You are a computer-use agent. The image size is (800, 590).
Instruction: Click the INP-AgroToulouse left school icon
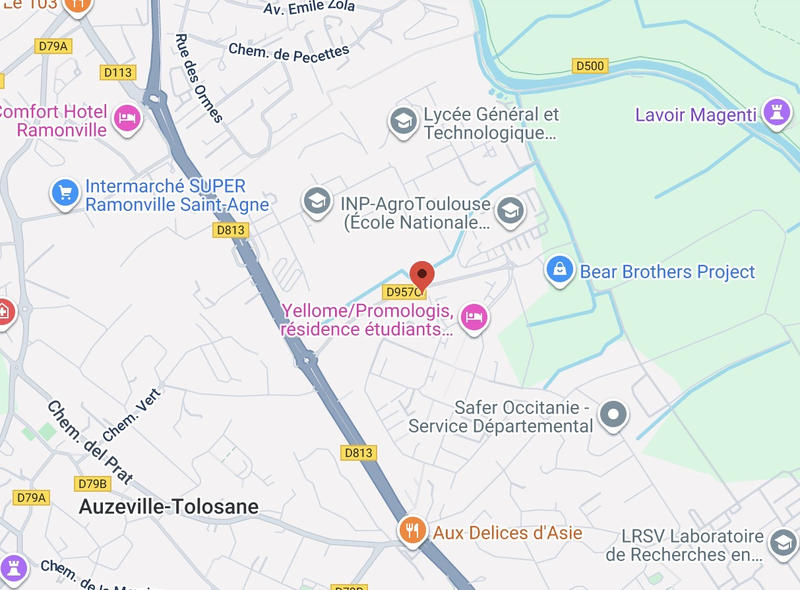point(317,202)
